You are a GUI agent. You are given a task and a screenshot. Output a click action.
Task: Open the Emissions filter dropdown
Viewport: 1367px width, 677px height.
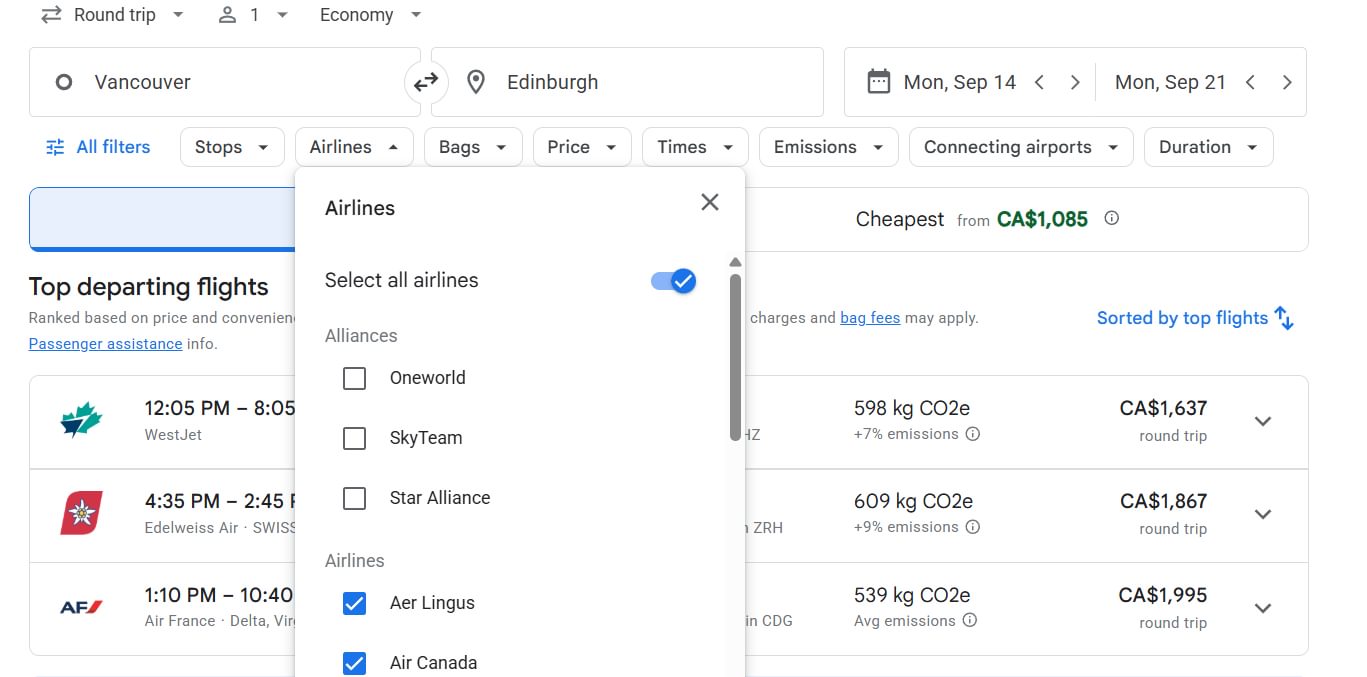829,147
